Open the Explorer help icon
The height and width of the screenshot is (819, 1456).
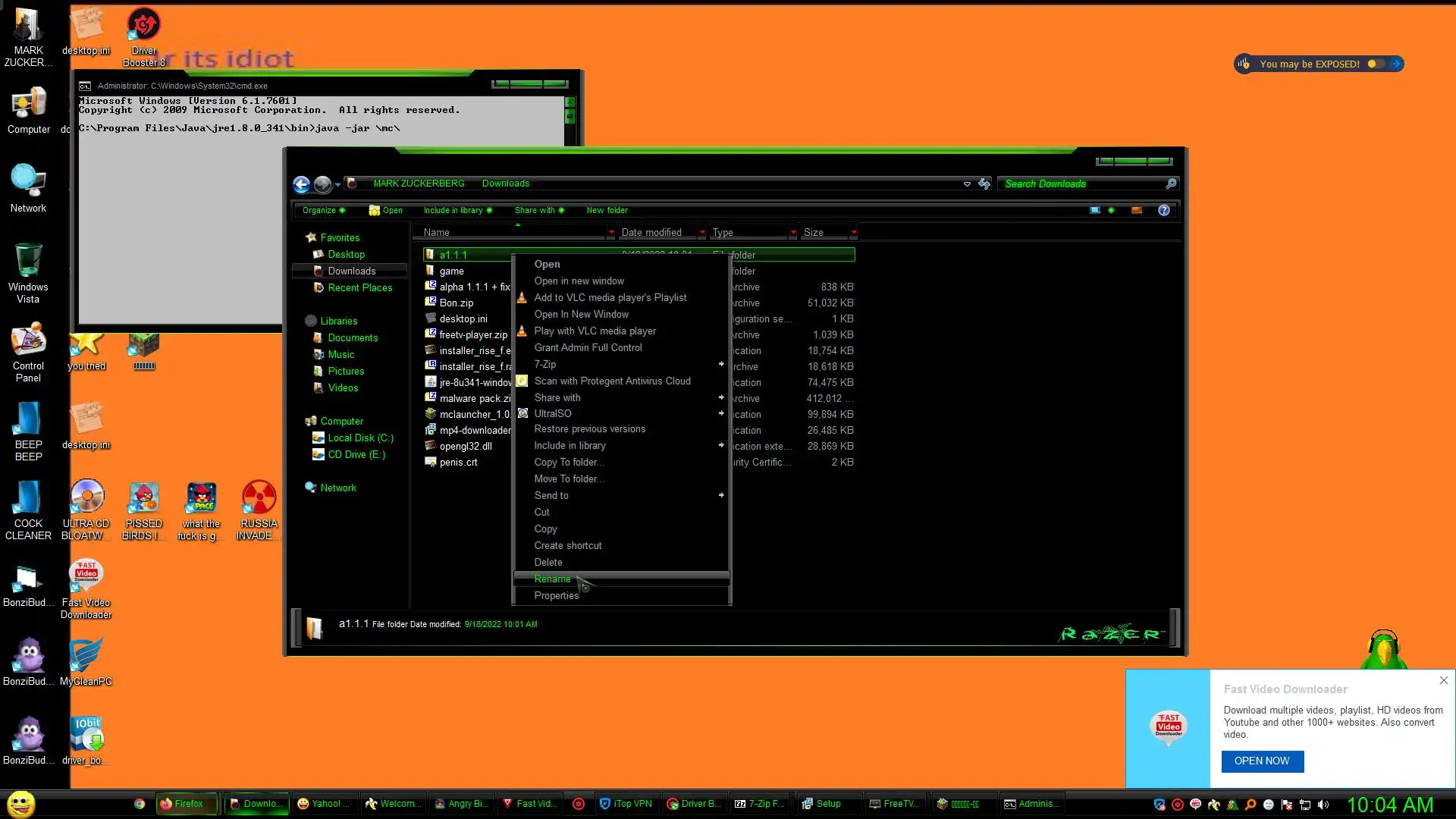tap(1163, 210)
